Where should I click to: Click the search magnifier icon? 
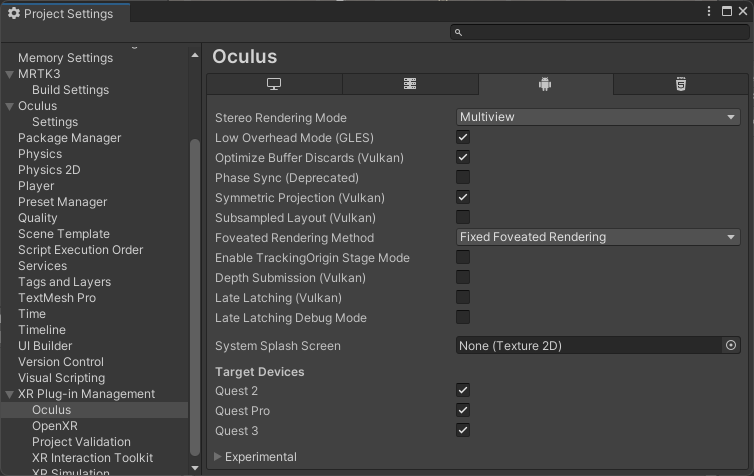click(x=458, y=32)
